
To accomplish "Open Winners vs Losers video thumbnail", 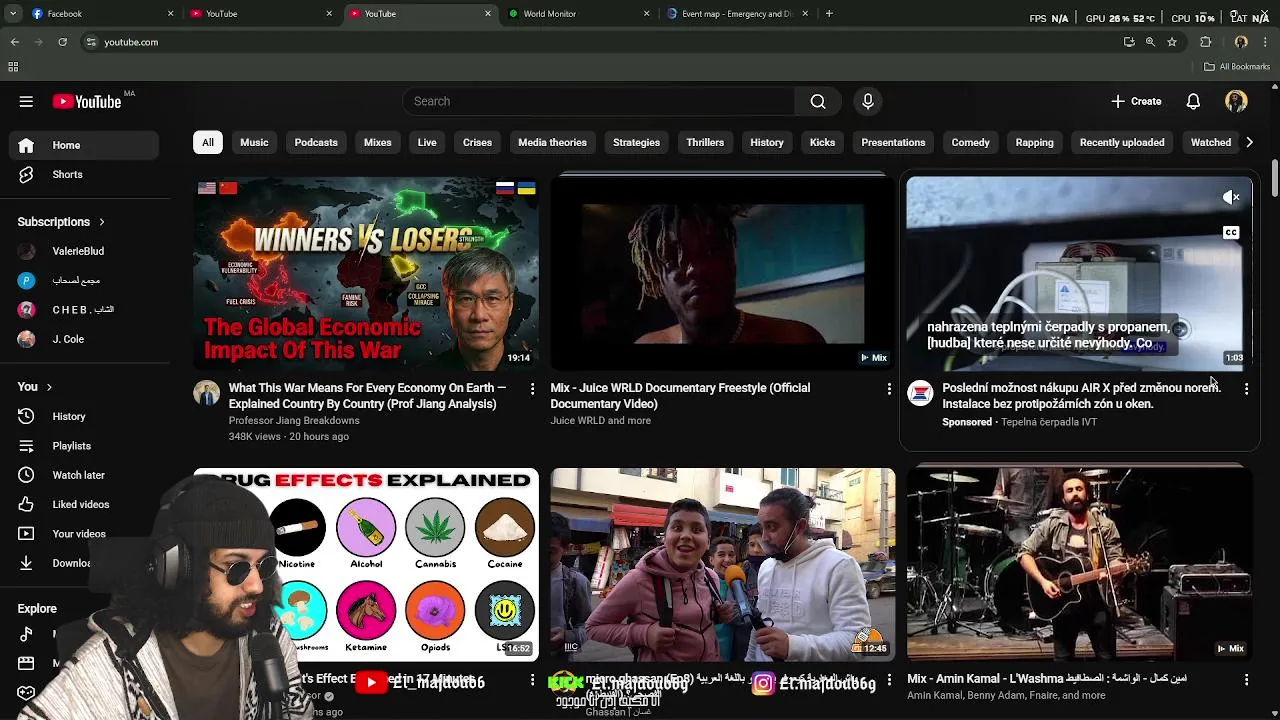I will pos(366,273).
